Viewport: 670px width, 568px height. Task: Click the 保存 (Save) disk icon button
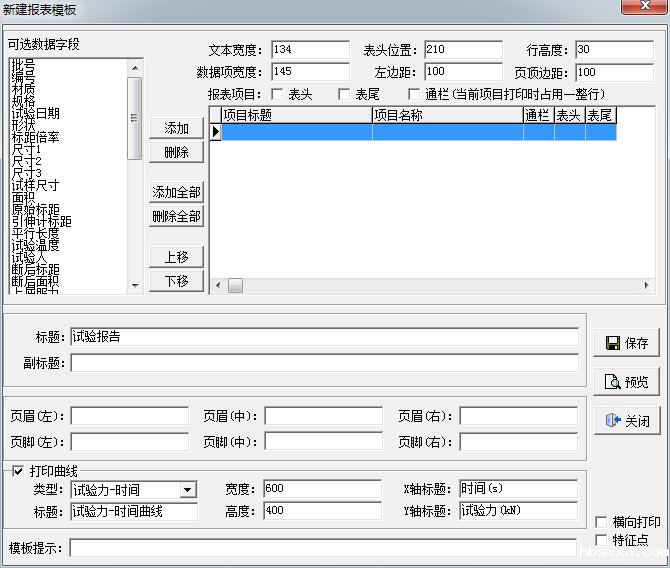click(626, 343)
